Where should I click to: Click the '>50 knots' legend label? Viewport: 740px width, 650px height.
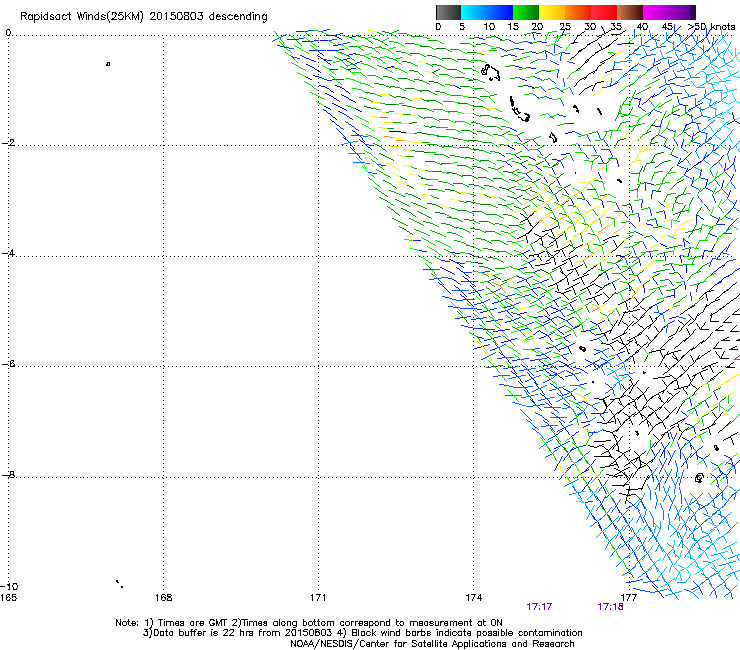pyautogui.click(x=711, y=27)
